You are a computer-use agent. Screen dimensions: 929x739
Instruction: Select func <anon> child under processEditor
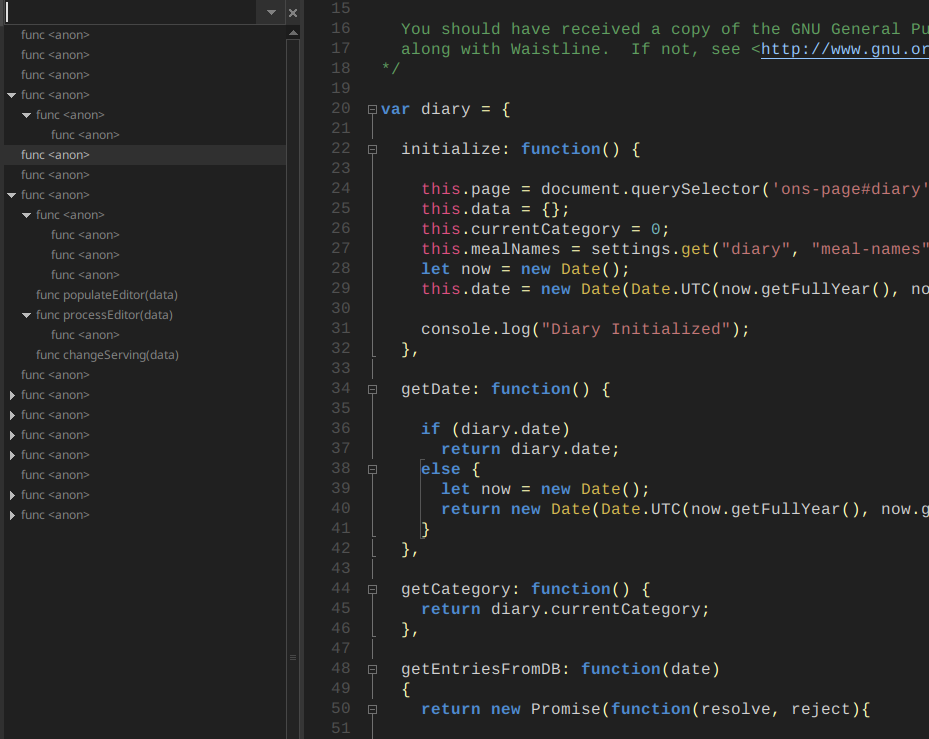pos(85,335)
